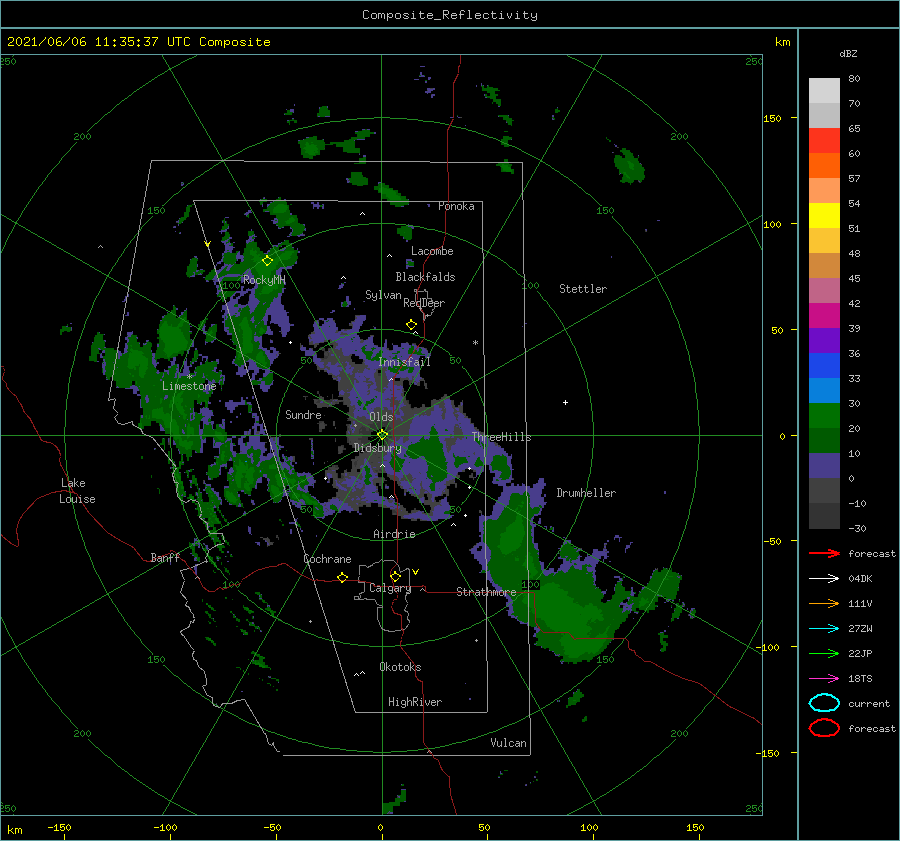
Task: Click the yellow diamond marker below RedDeer
Action: pos(411,325)
